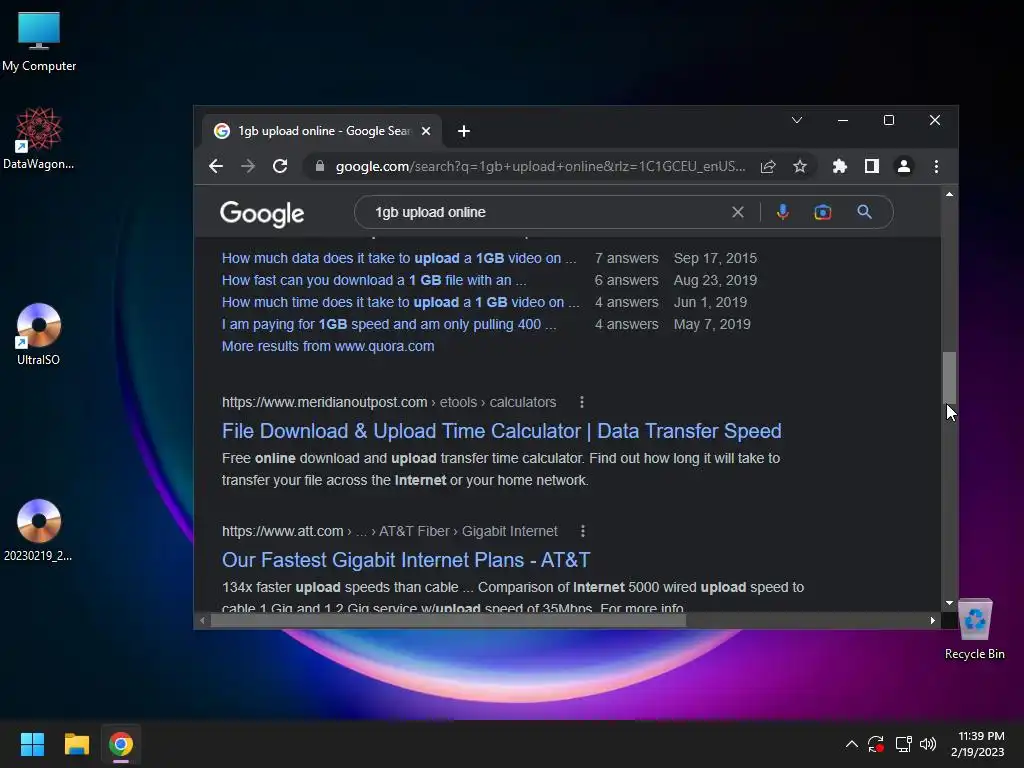Select the 20230219_2 disc image file
Viewport: 1024px width, 768px height.
[x=39, y=530]
